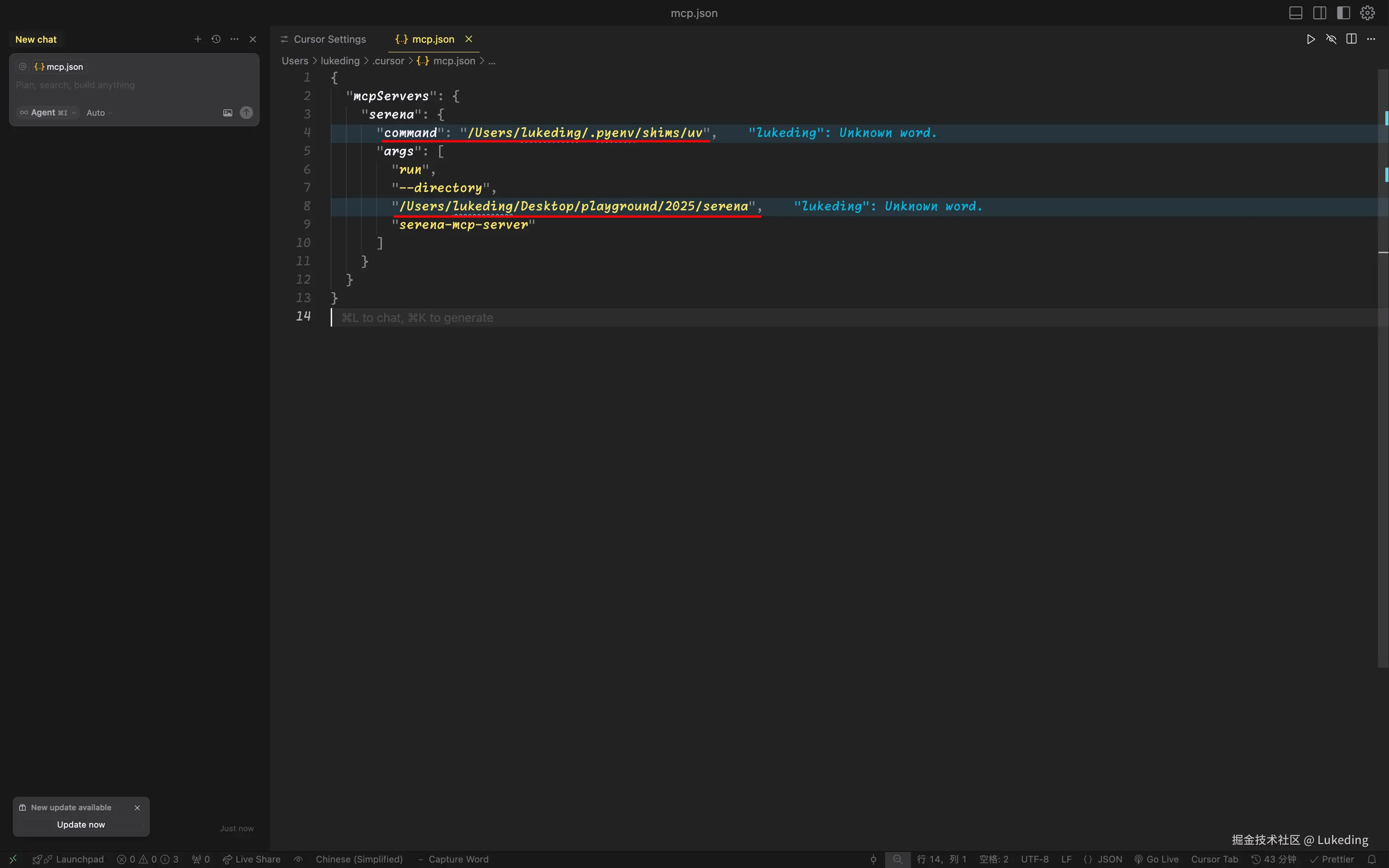Open settings gear in title bar
Viewport: 1389px width, 868px height.
coord(1367,13)
